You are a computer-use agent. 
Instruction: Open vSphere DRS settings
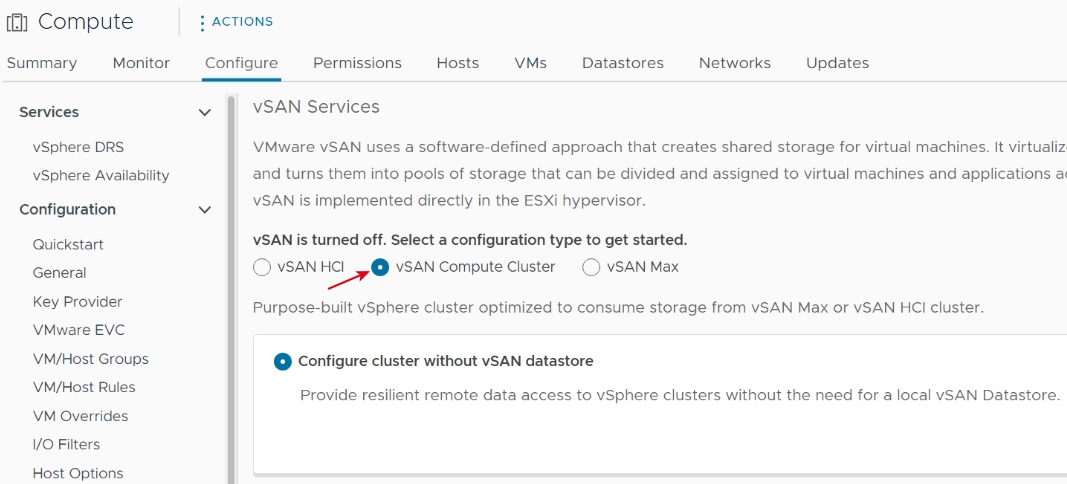coord(78,147)
